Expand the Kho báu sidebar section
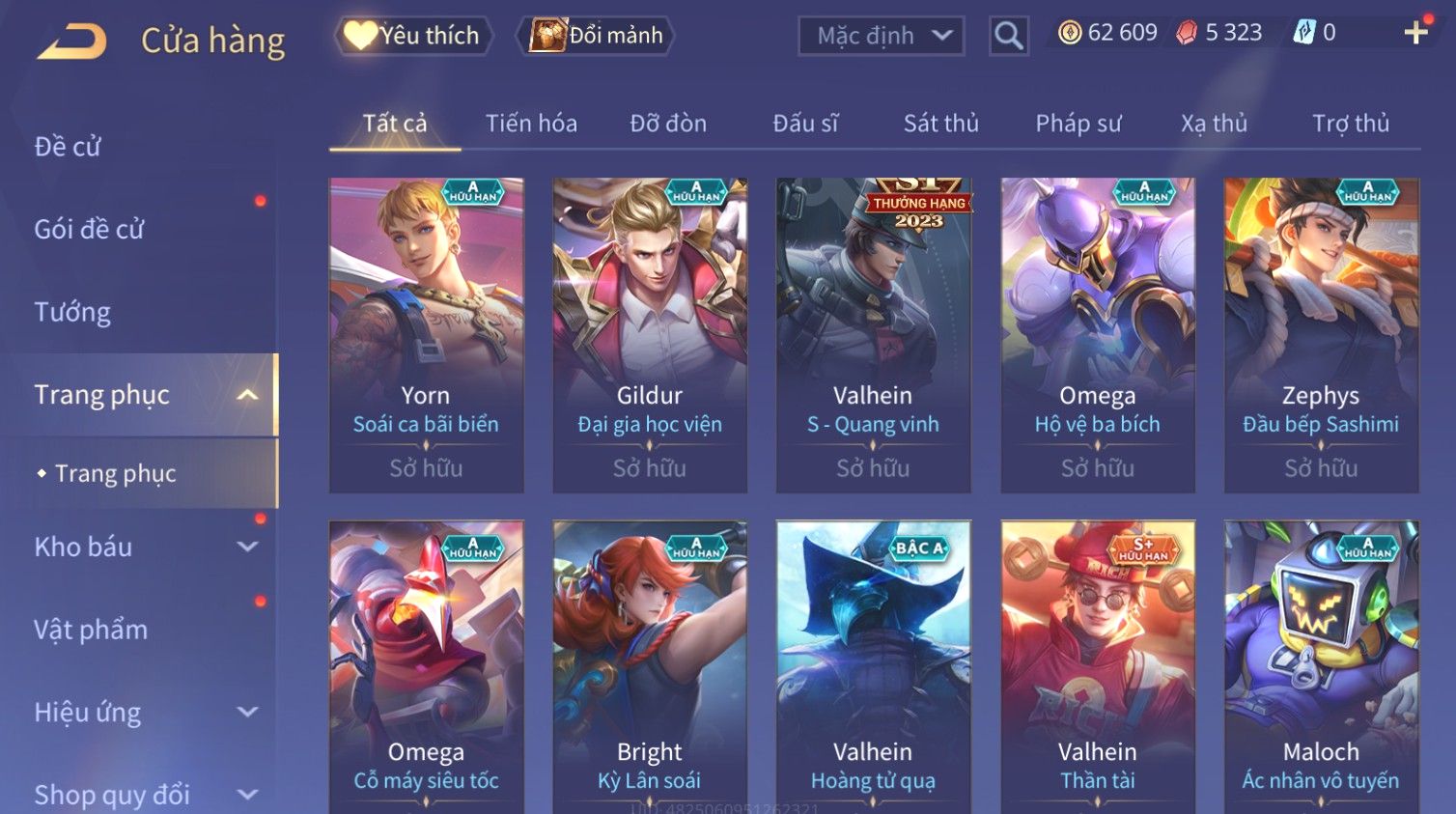This screenshot has height=814, width=1456. coord(247,547)
